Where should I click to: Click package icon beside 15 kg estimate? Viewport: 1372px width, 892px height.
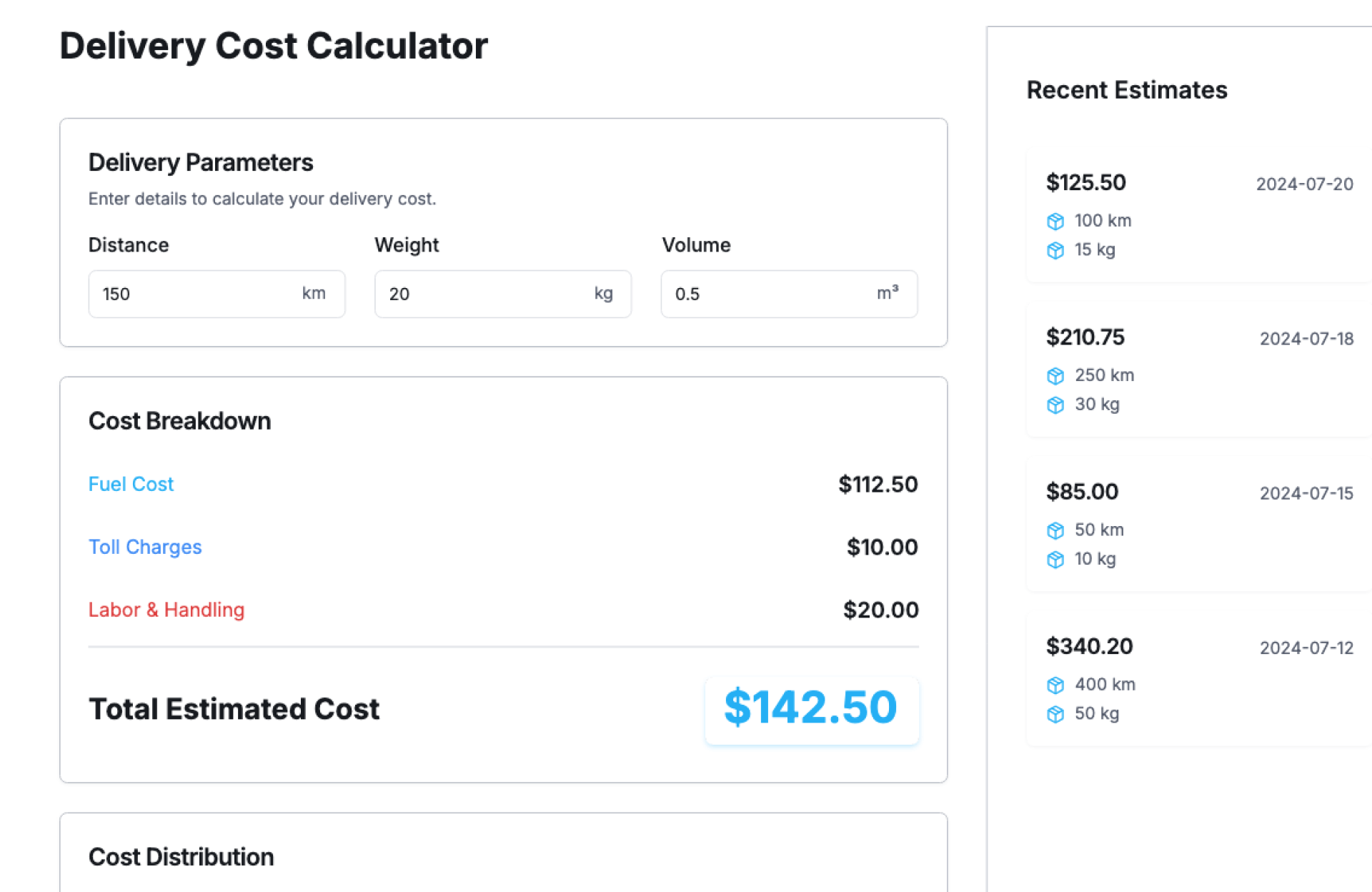click(1055, 250)
